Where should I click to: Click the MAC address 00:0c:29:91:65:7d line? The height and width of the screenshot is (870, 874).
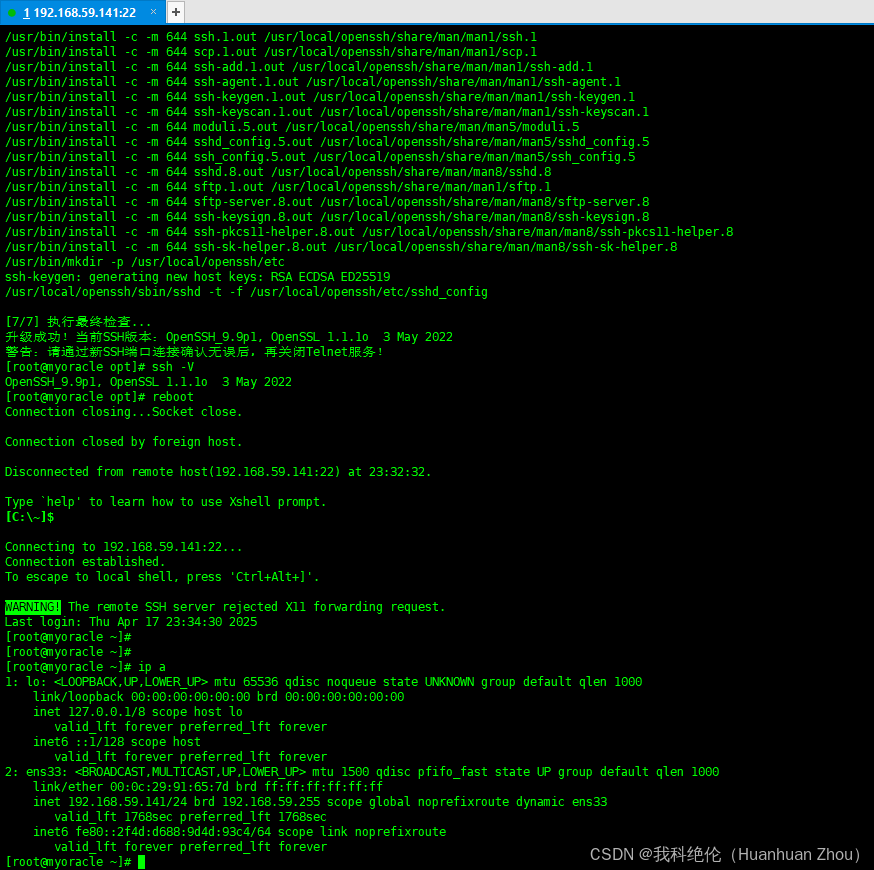[208, 787]
